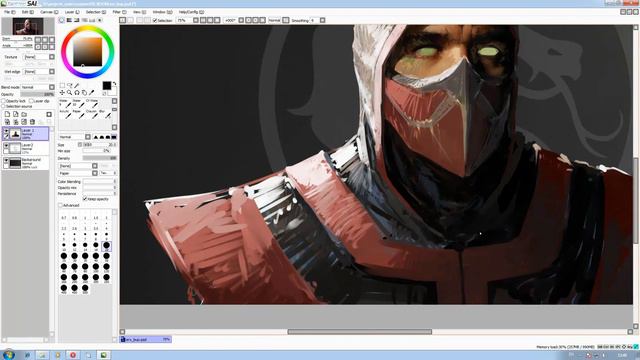Select the zoom magnifier tool
This screenshot has width=640, height=360.
pos(70,93)
